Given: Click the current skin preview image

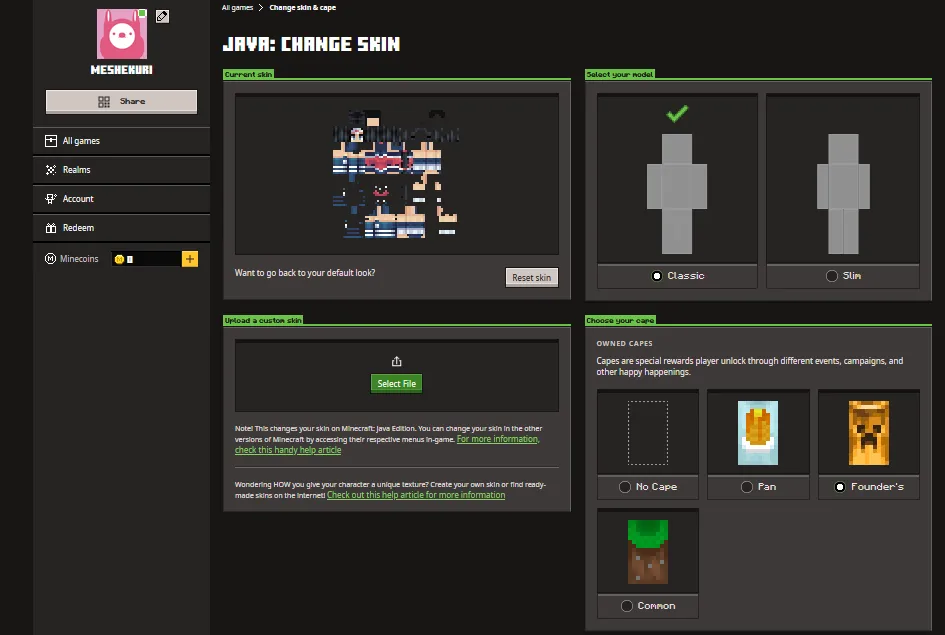Looking at the screenshot, I should coord(397,174).
